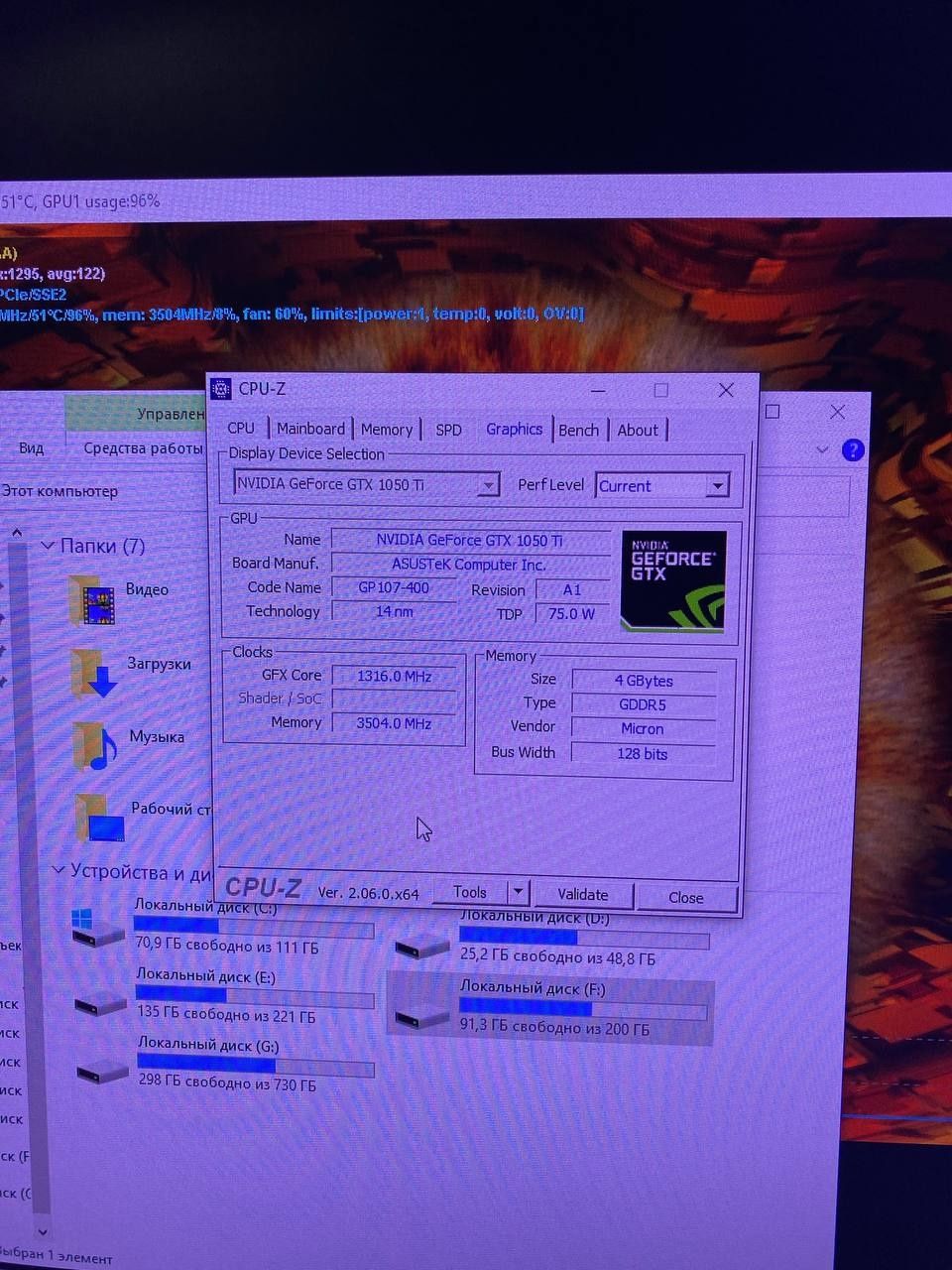Switch to the Memory tab
The height and width of the screenshot is (1270, 952).
click(387, 430)
